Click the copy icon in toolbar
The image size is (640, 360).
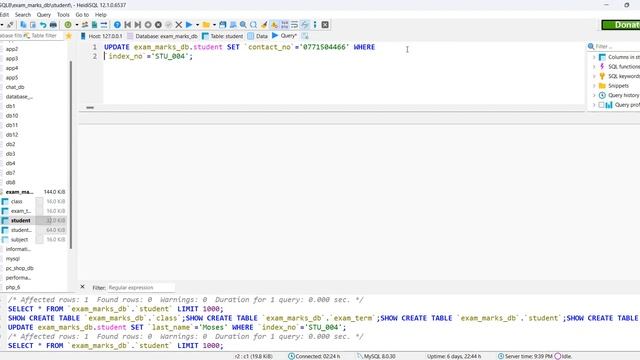point(23,25)
